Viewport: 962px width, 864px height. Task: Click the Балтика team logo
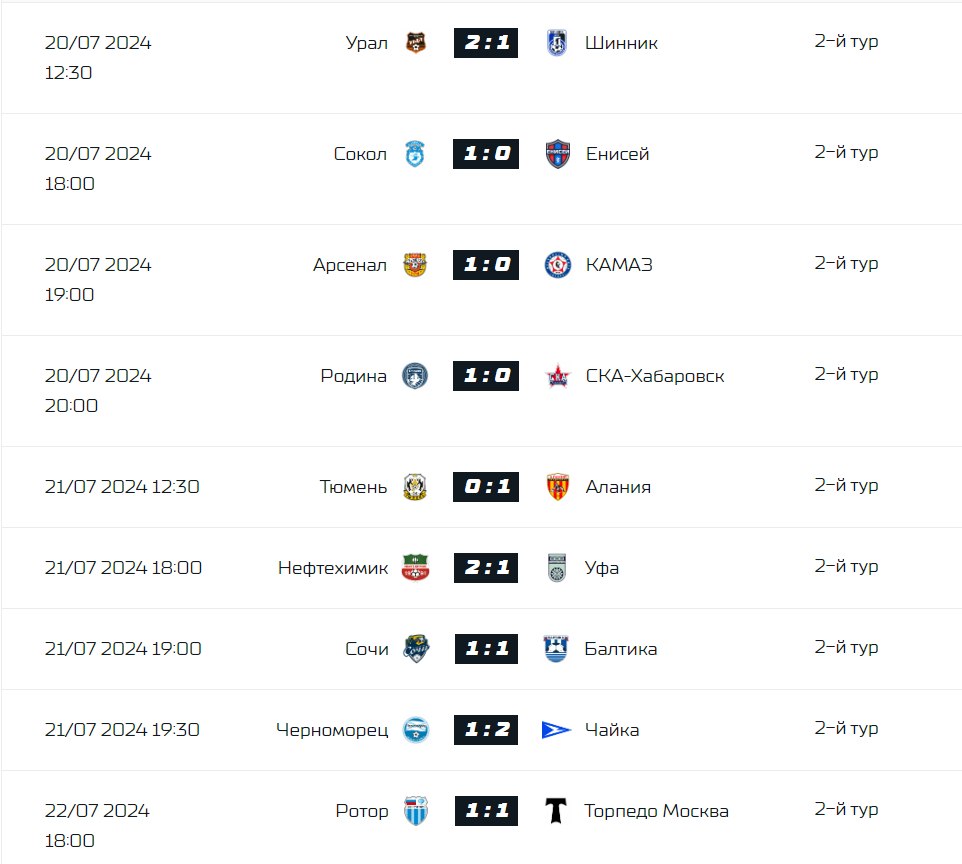tap(556, 649)
